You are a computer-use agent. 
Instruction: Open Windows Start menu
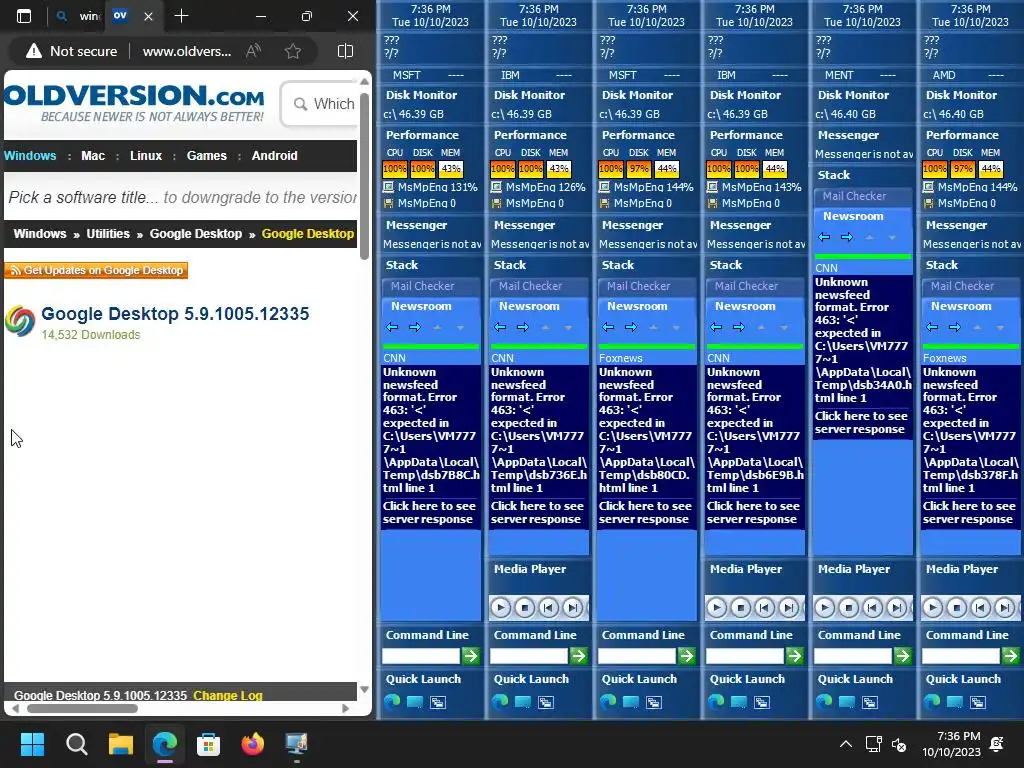[x=32, y=744]
